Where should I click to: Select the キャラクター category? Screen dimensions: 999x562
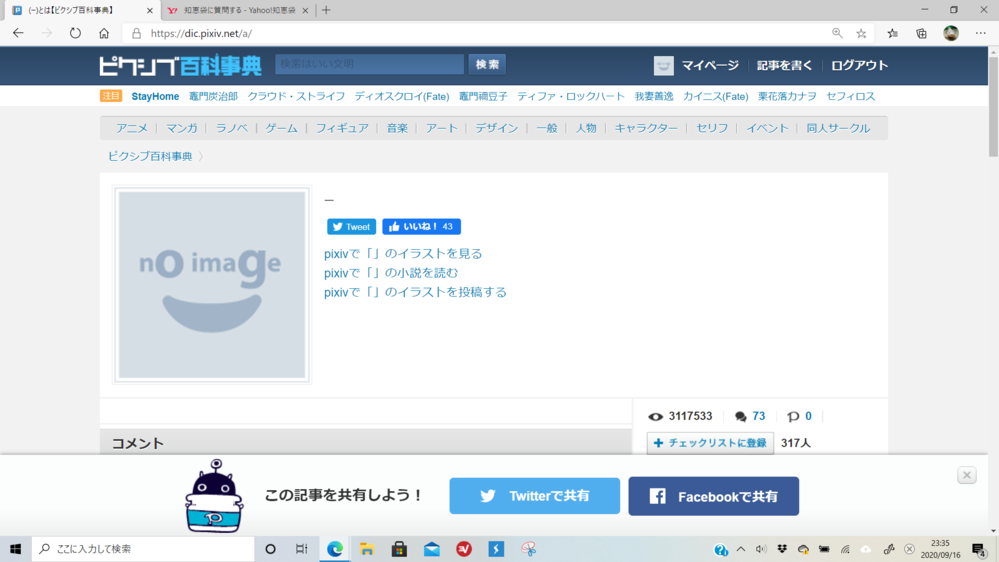[646, 128]
